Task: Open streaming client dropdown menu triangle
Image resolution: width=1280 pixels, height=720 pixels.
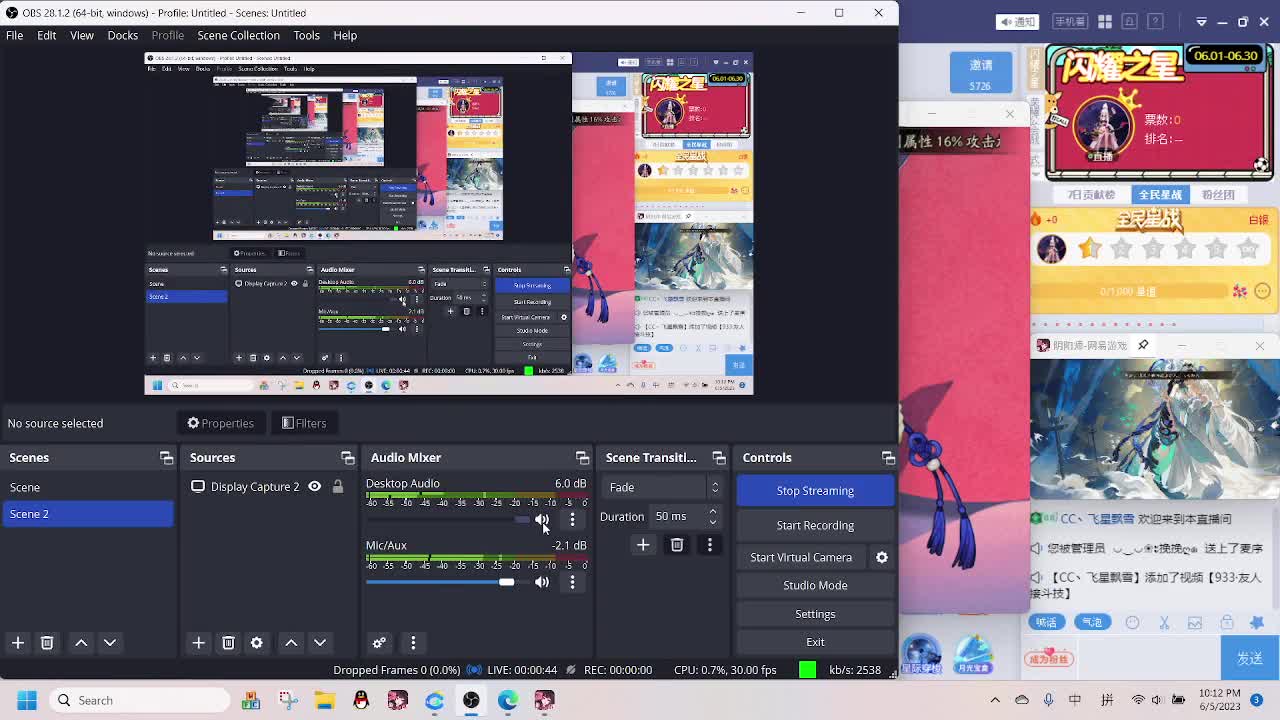Action: click(1201, 21)
